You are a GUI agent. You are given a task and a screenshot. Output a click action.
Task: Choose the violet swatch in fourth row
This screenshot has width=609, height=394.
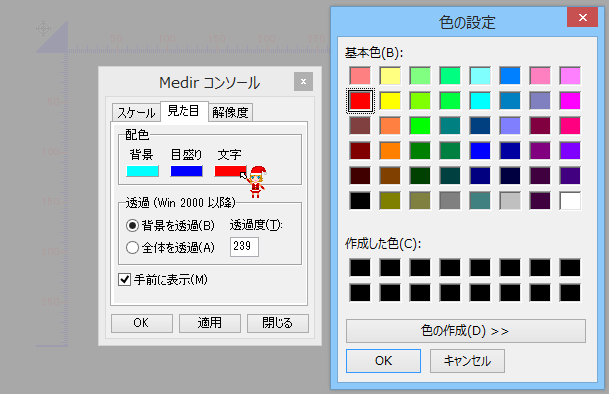pyautogui.click(x=570, y=151)
